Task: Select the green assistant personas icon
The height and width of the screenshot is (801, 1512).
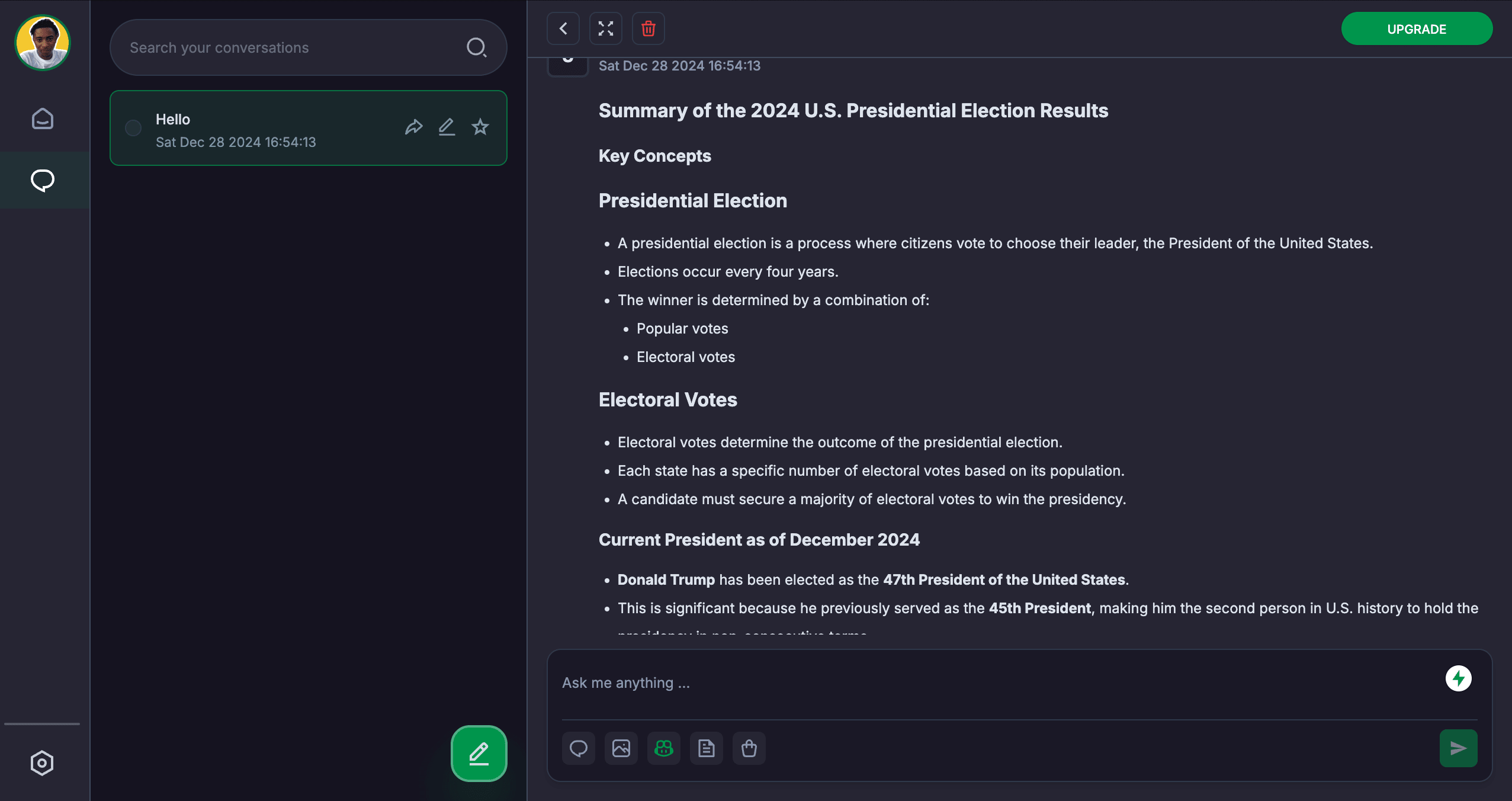Action: click(664, 748)
